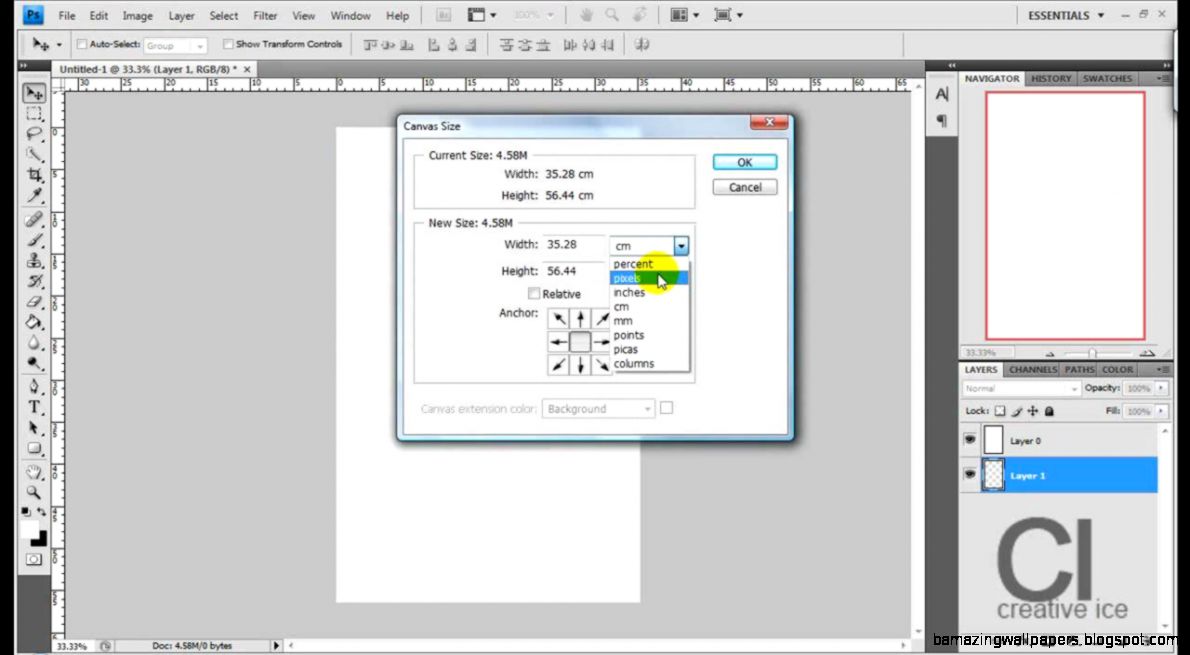Choose points from the units list
This screenshot has height=655, width=1190.
click(x=650, y=335)
